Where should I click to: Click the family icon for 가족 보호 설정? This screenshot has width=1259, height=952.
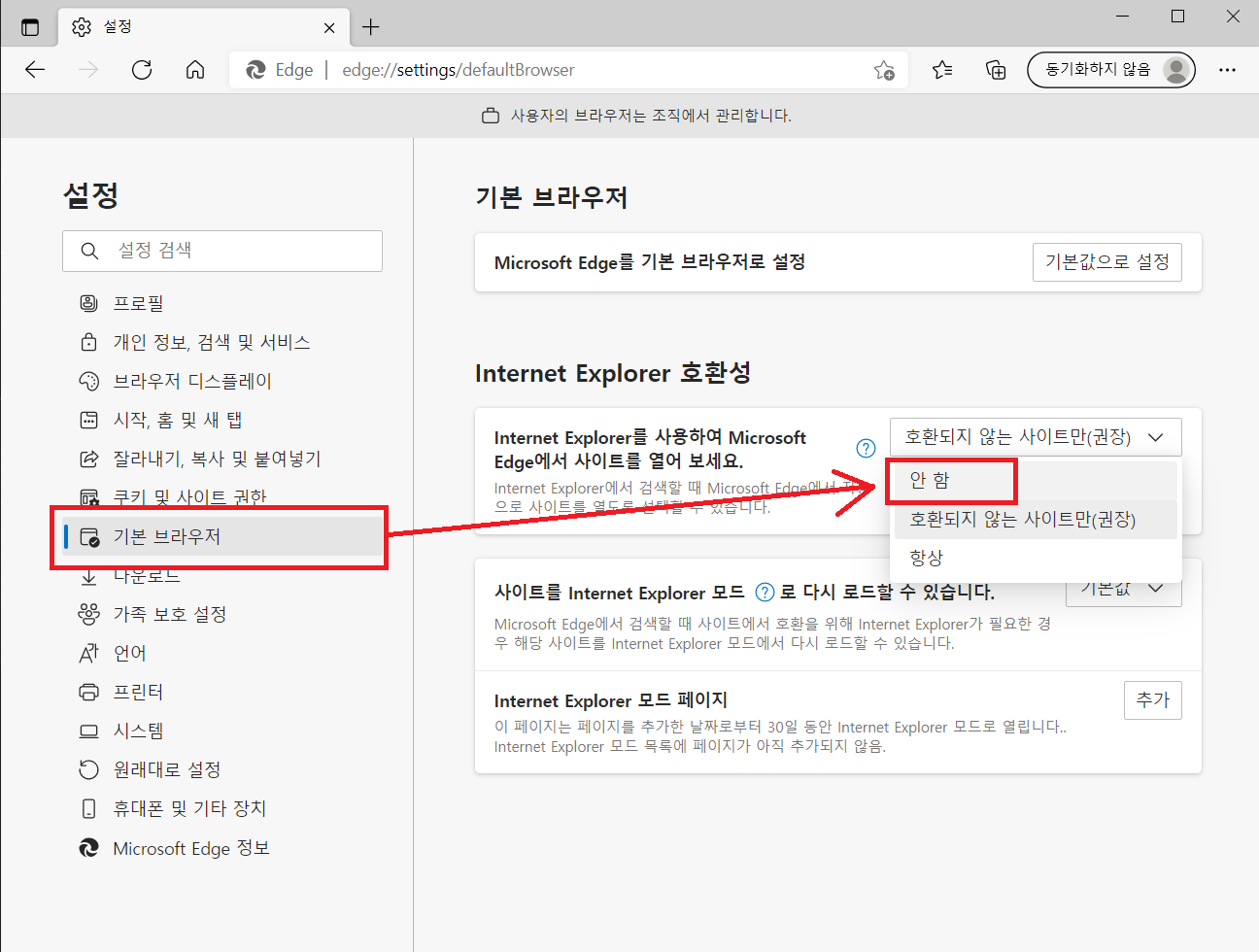coord(88,614)
